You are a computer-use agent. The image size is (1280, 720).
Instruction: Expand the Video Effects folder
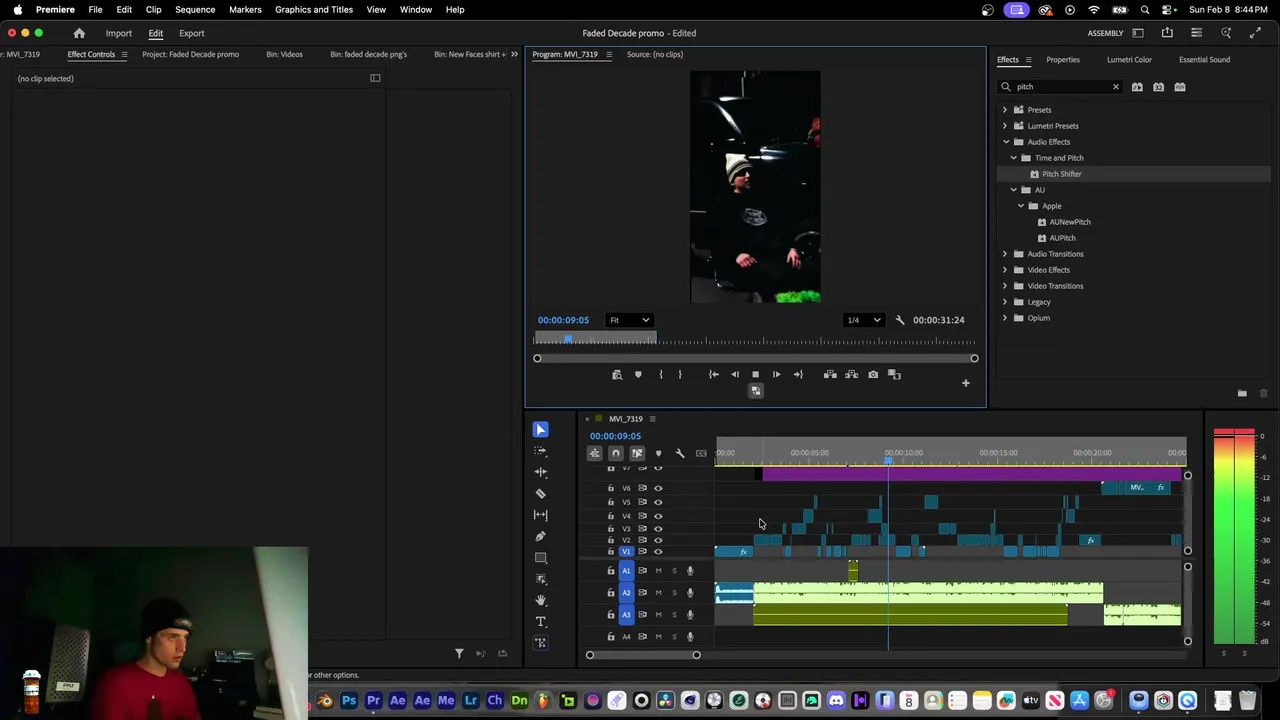[1005, 270]
